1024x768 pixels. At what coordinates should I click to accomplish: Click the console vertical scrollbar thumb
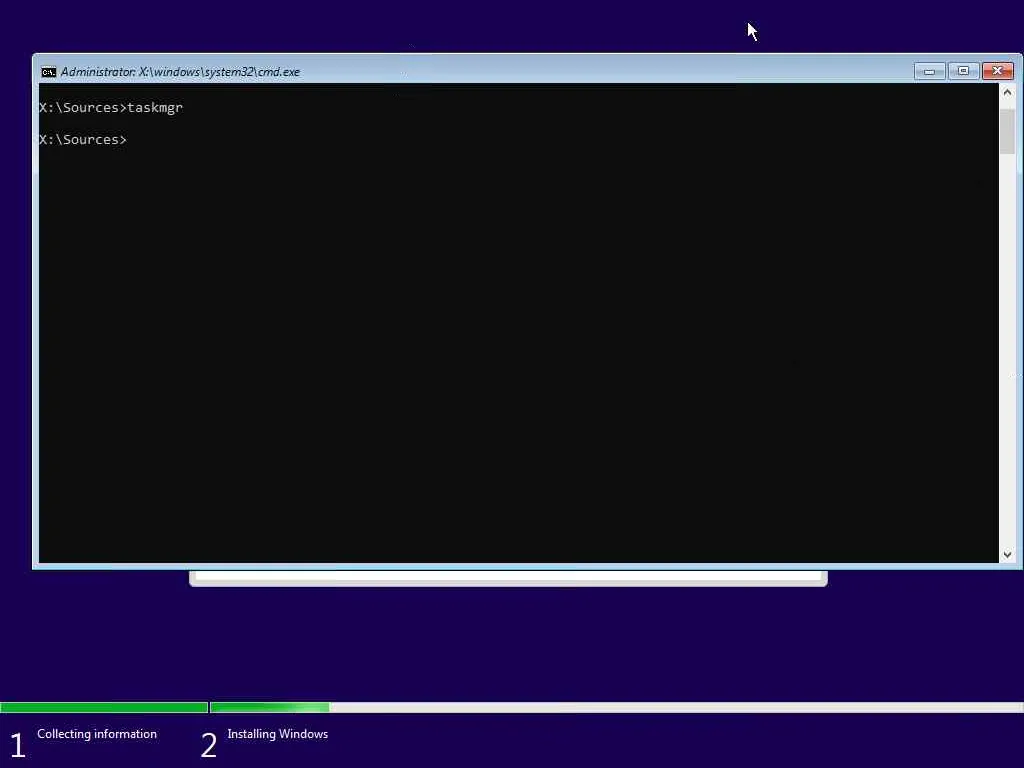1007,131
